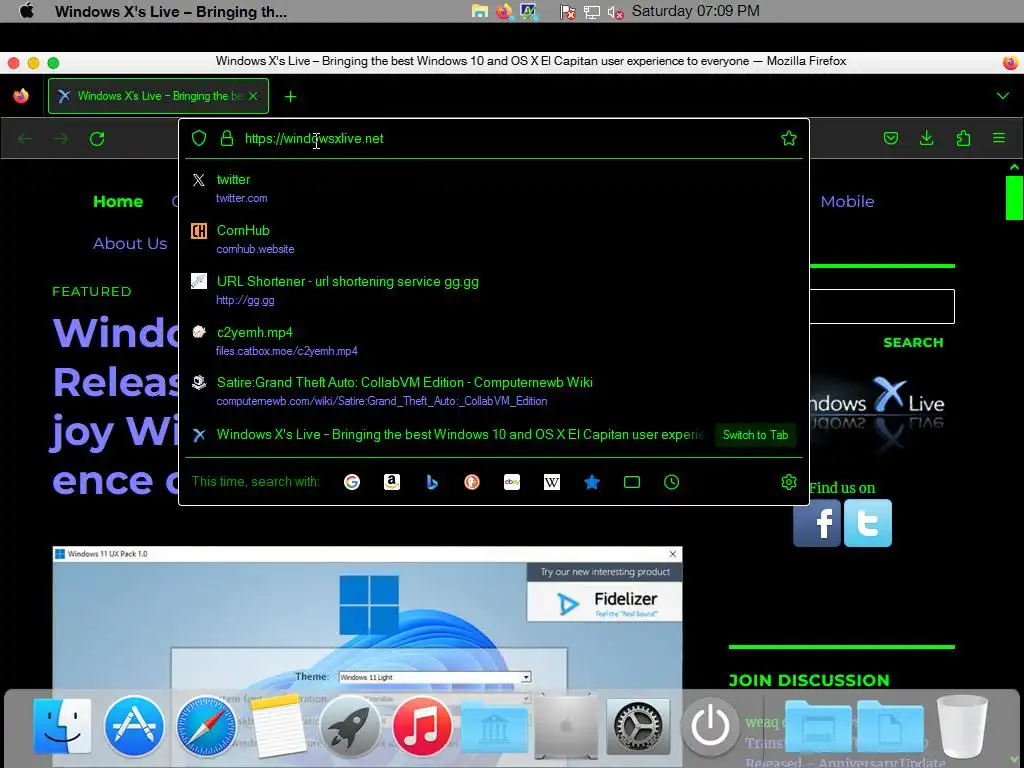The height and width of the screenshot is (768, 1024).
Task: Click the muted volume tray icon
Action: click(615, 12)
